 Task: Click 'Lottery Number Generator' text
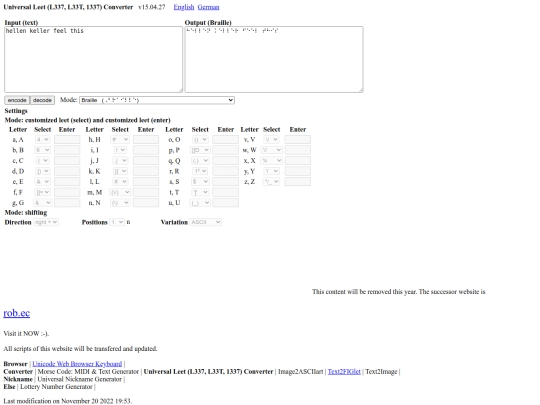[56, 387]
